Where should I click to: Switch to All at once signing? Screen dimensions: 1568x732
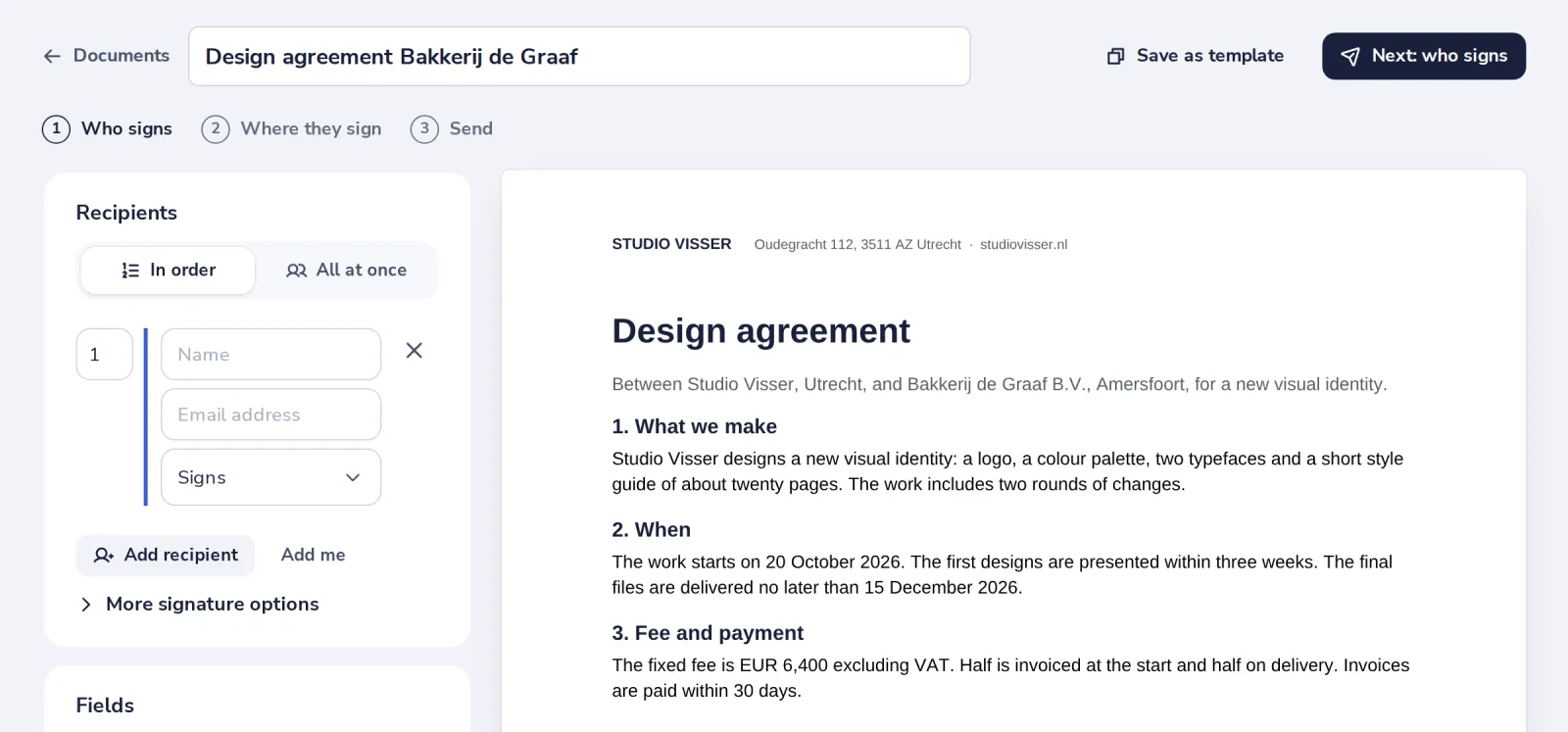tap(346, 270)
